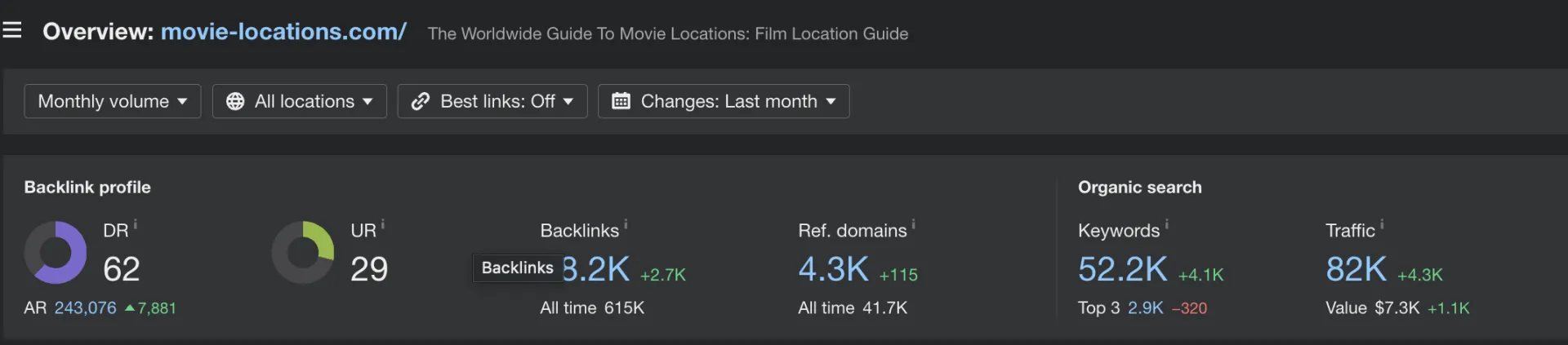Open the All locations dropdown
1568x345 pixels.
click(x=300, y=101)
